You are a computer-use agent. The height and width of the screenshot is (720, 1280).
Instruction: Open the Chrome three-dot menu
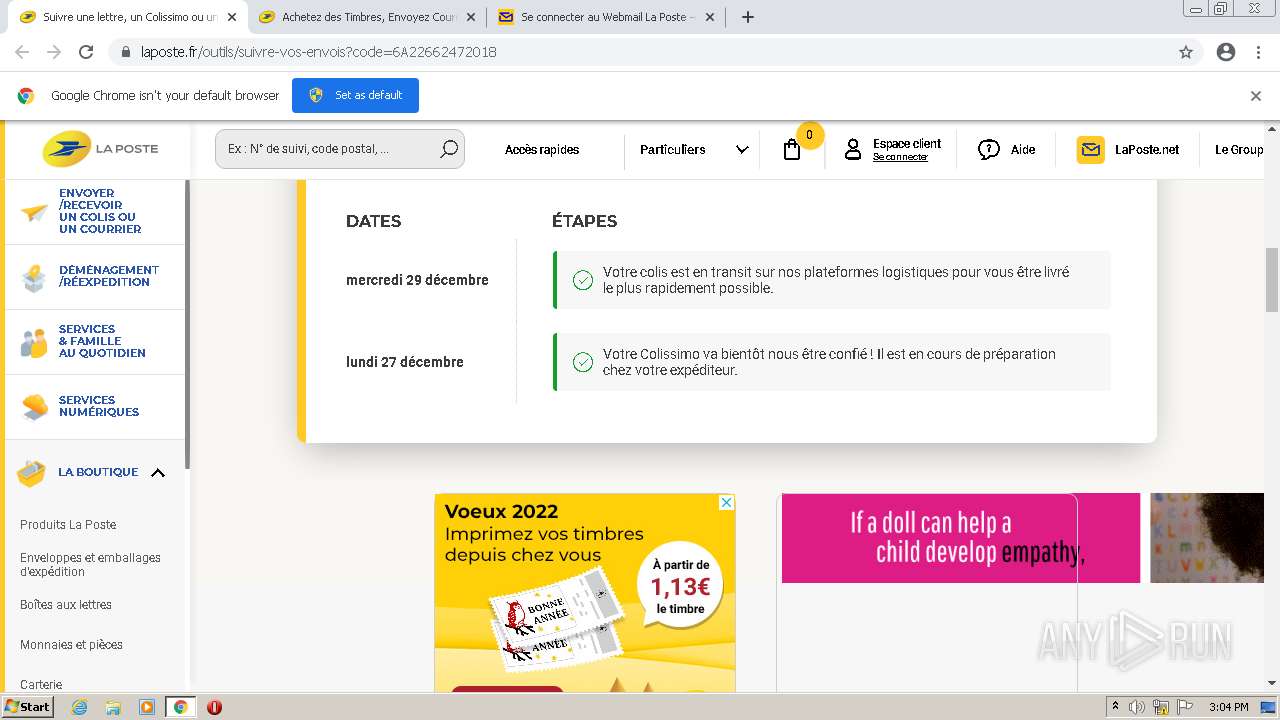1258,52
